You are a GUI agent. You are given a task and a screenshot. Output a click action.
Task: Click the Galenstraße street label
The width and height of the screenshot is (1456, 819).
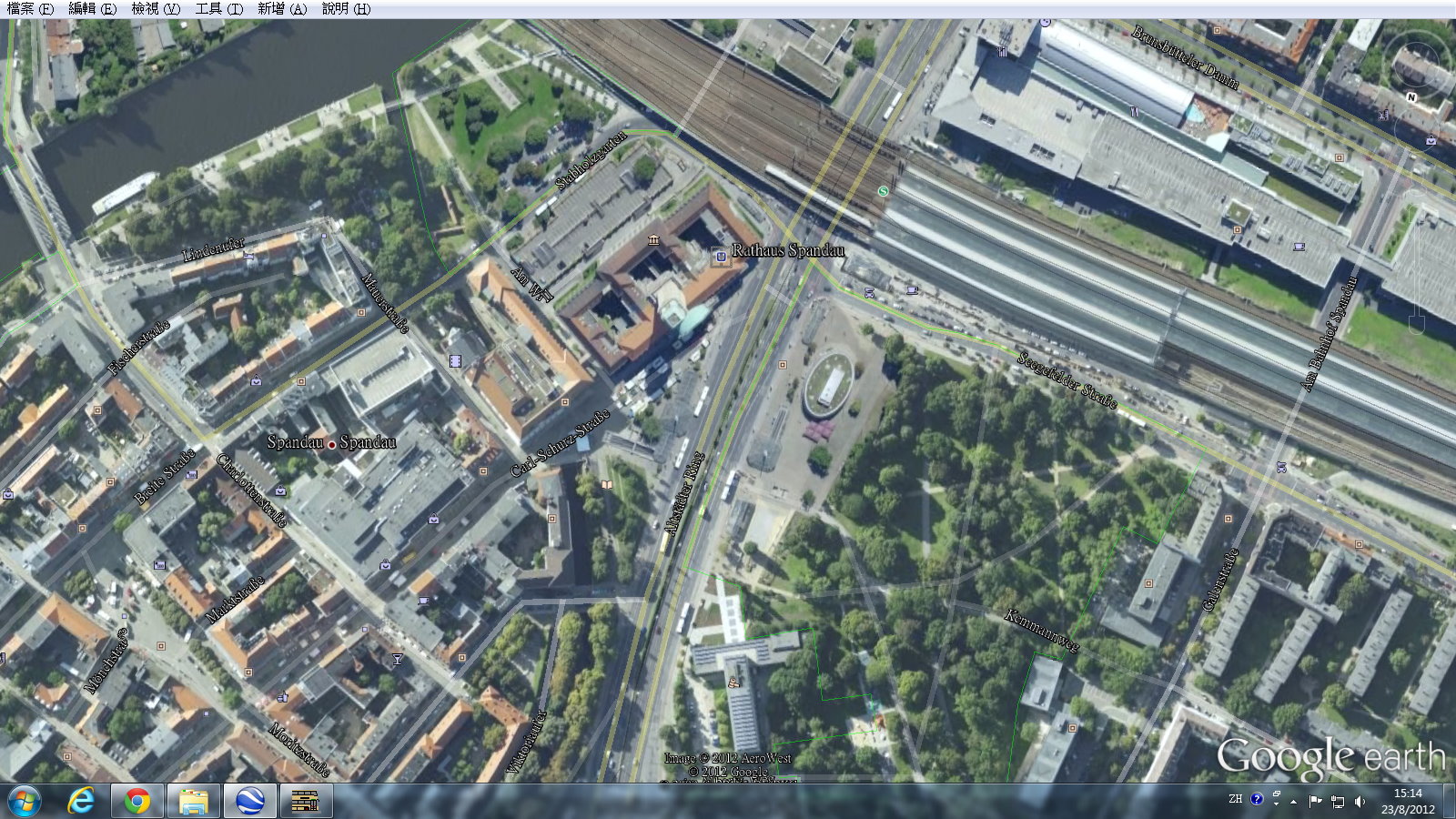pos(1220,579)
